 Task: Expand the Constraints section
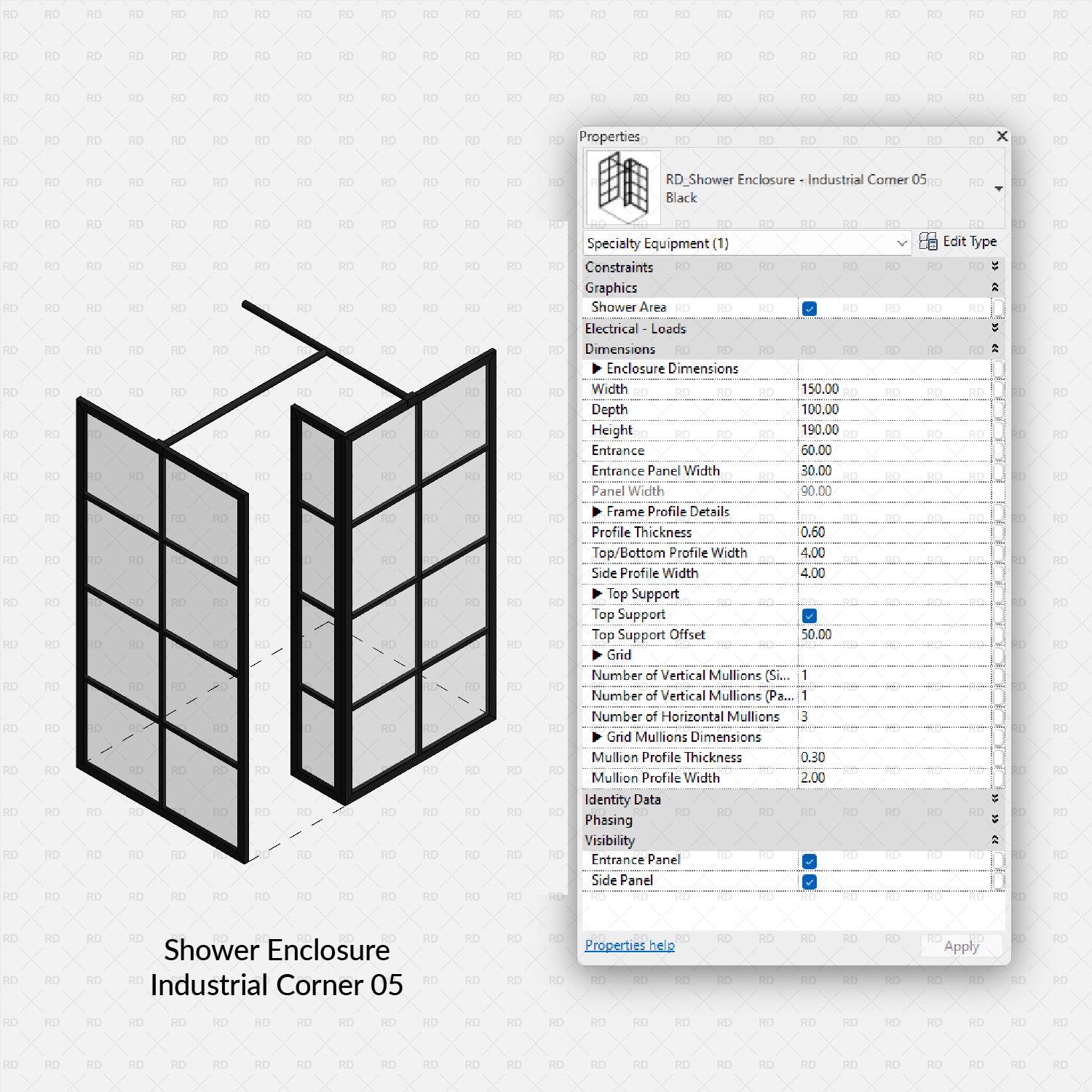pos(996,267)
